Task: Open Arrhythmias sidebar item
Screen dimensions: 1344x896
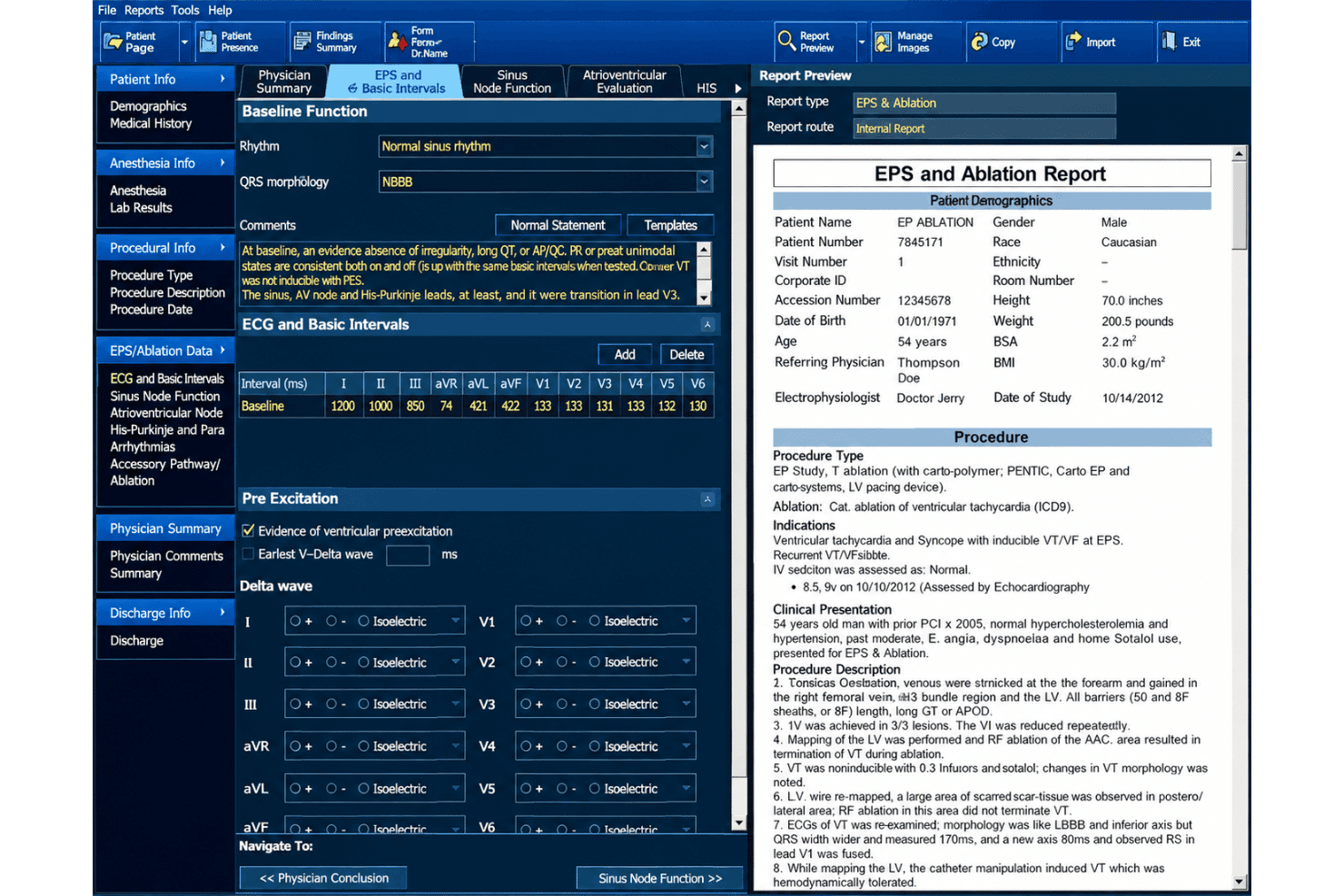Action: click(x=143, y=447)
